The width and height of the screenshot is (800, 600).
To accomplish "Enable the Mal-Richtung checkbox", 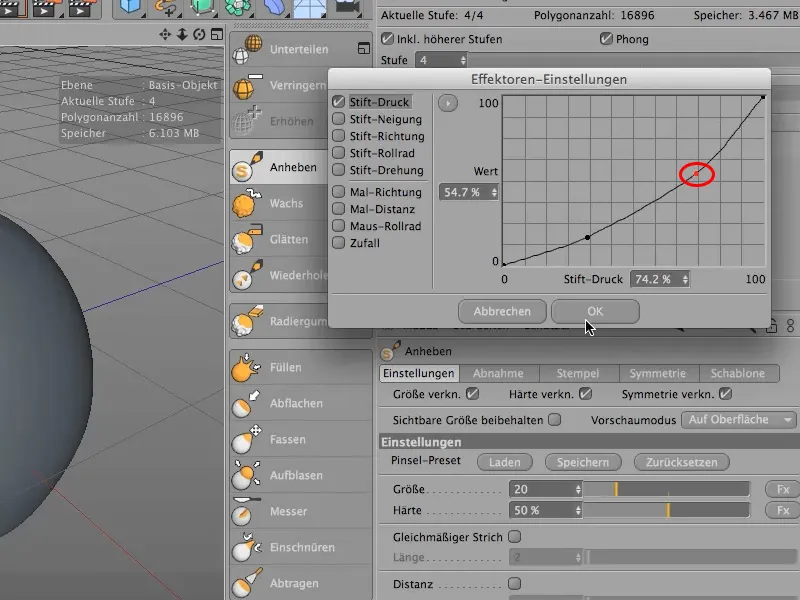I will coord(338,192).
